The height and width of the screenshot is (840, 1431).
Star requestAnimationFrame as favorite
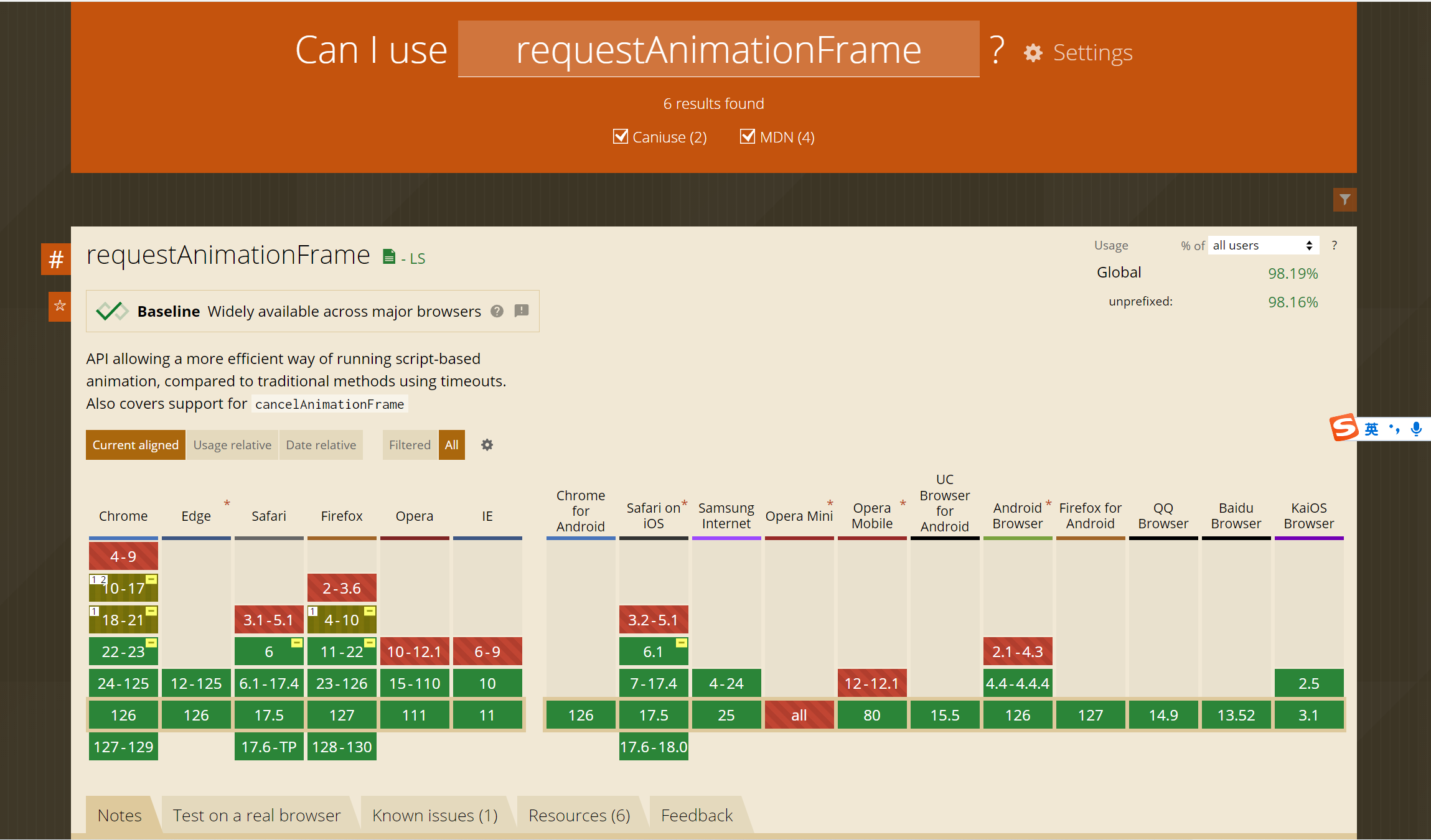(60, 306)
